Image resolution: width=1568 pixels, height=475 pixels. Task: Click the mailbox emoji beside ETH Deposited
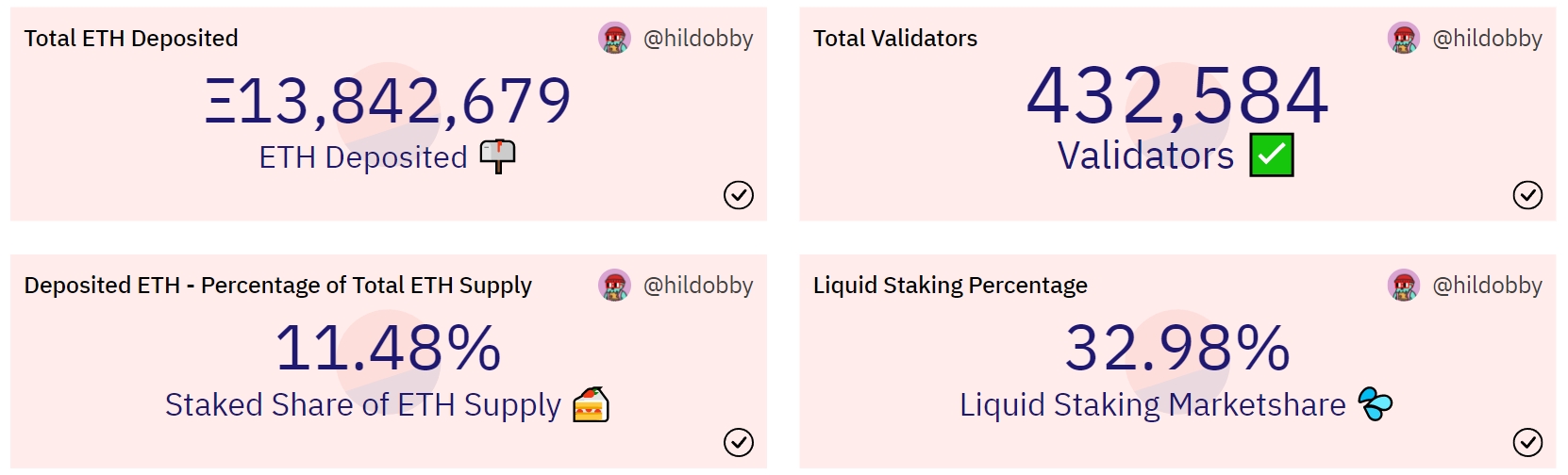tap(497, 156)
